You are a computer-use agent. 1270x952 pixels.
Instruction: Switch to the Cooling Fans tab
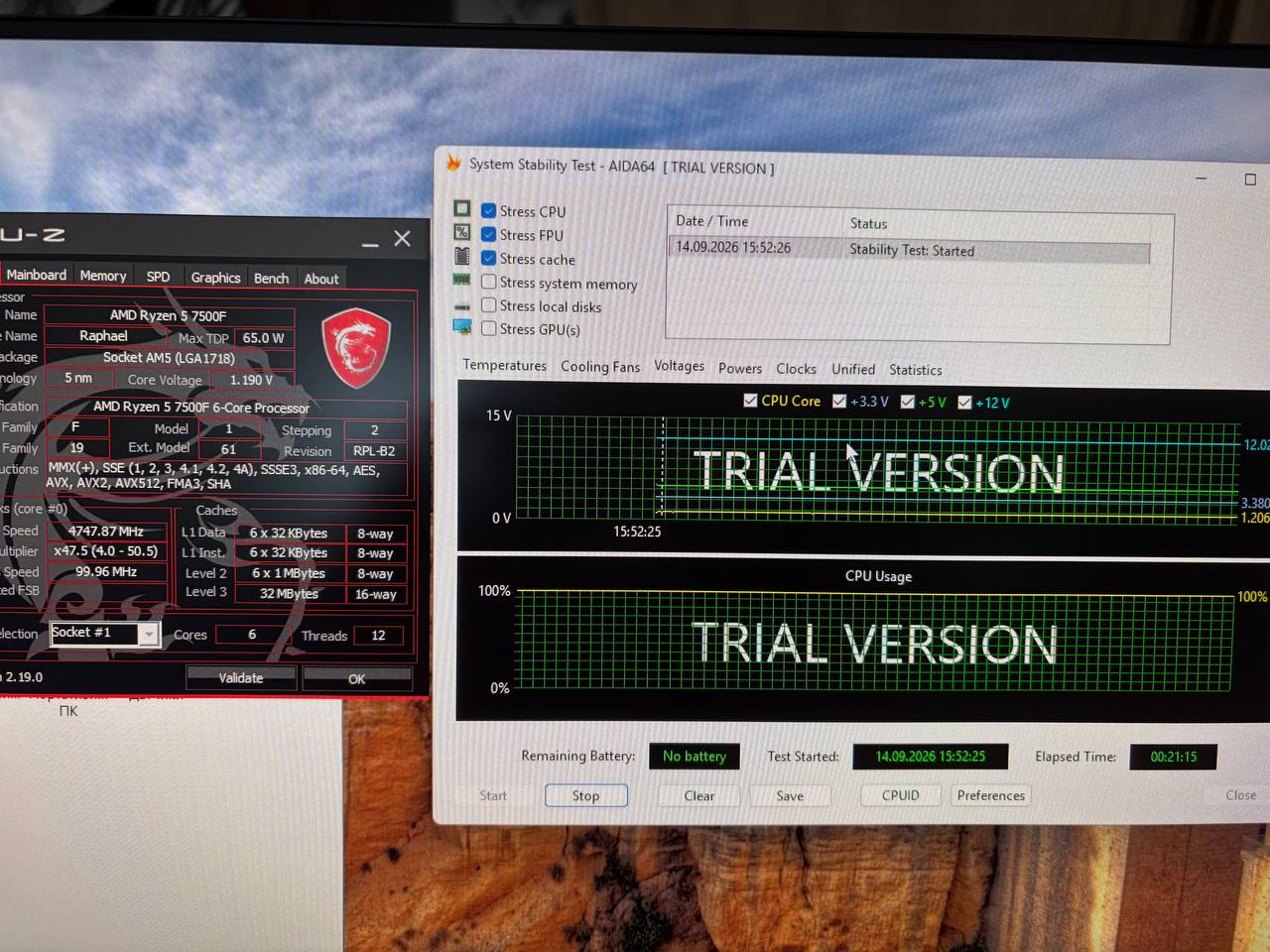[600, 367]
